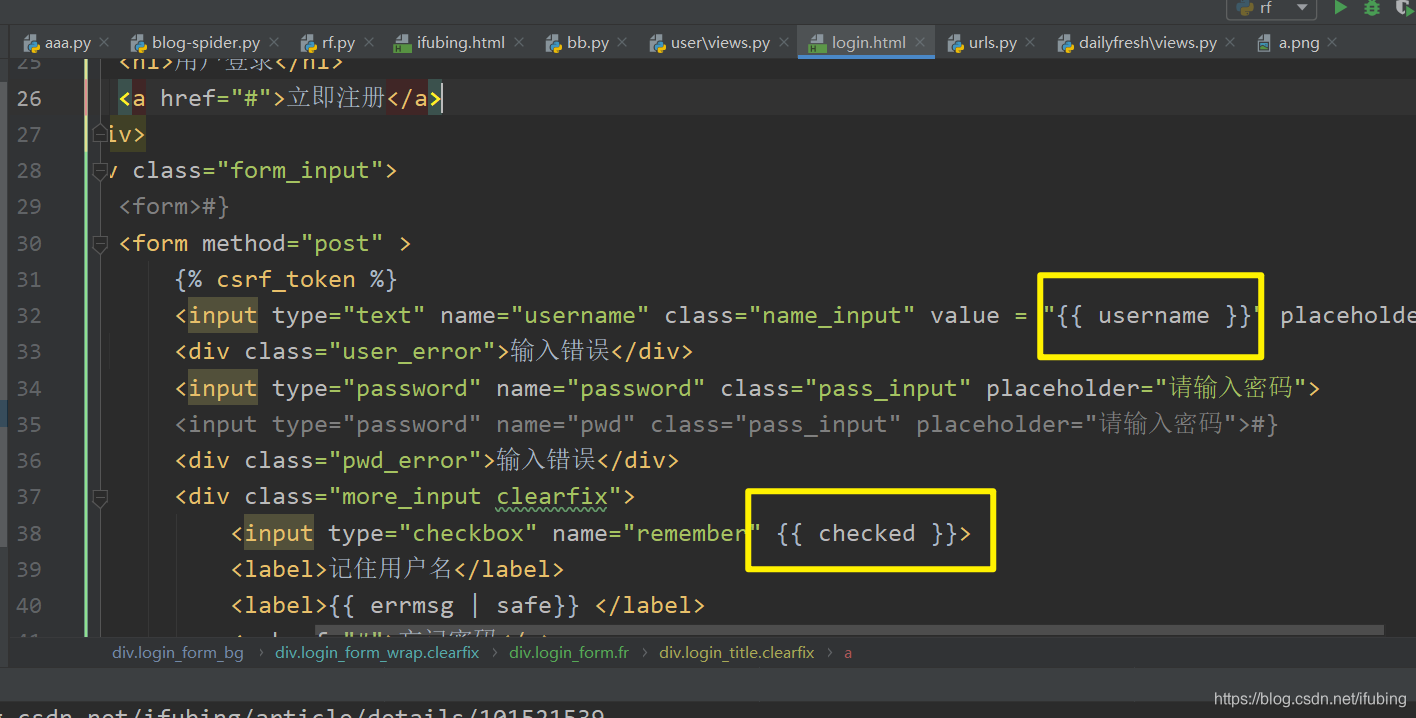1416x718 pixels.
Task: Close the blog-spider.py tab
Action: [276, 43]
